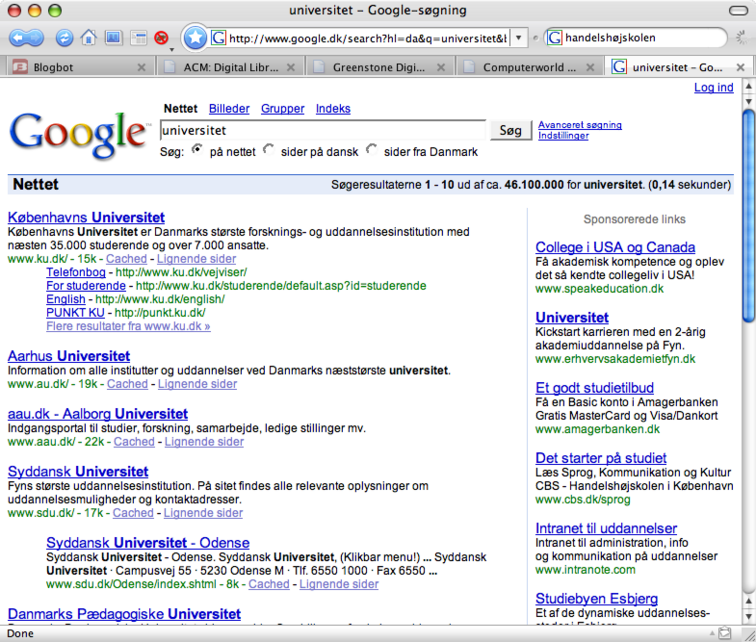This screenshot has width=756, height=642.
Task: Click the Google icon in the search field
Action: pos(554,38)
